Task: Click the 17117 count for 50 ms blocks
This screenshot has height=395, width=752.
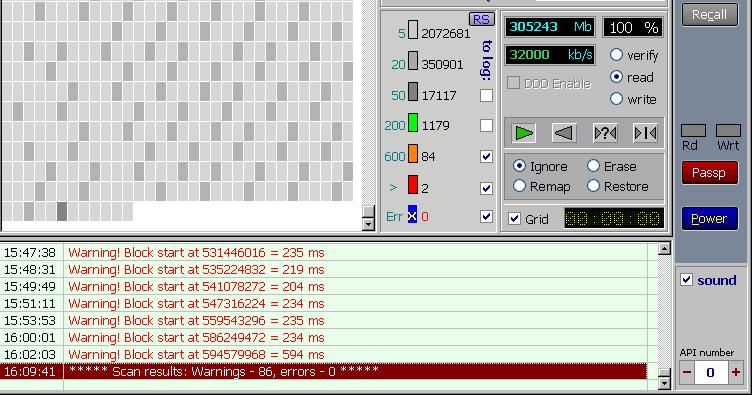Action: coord(439,95)
